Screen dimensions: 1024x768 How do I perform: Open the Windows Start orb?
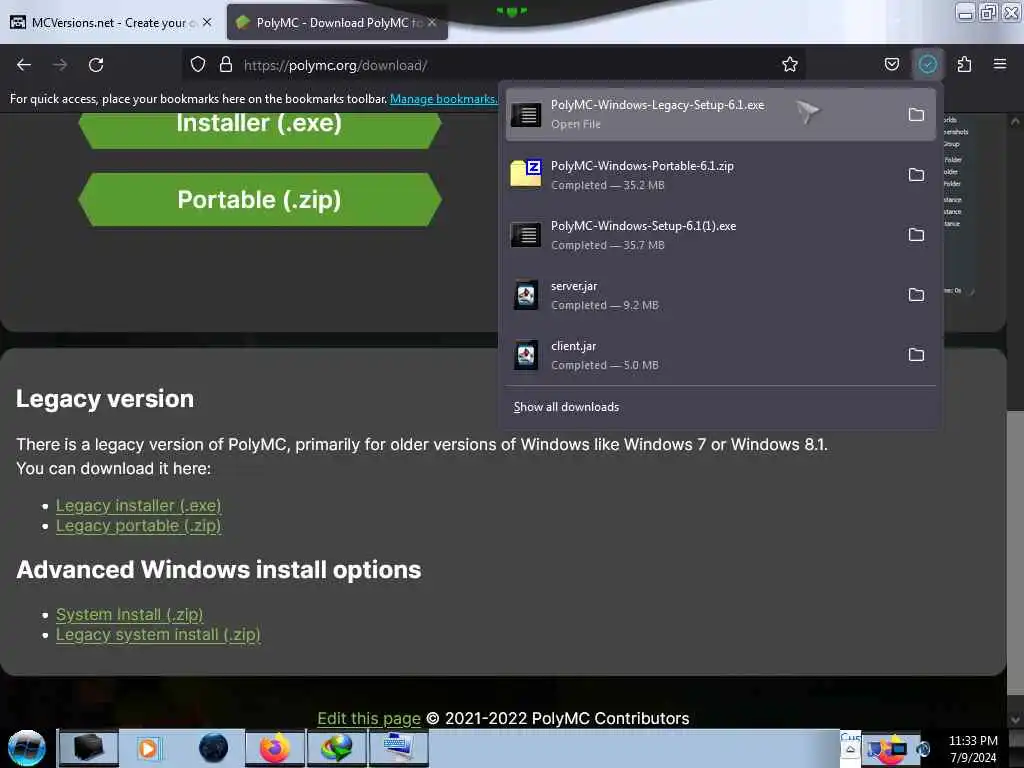pyautogui.click(x=27, y=748)
